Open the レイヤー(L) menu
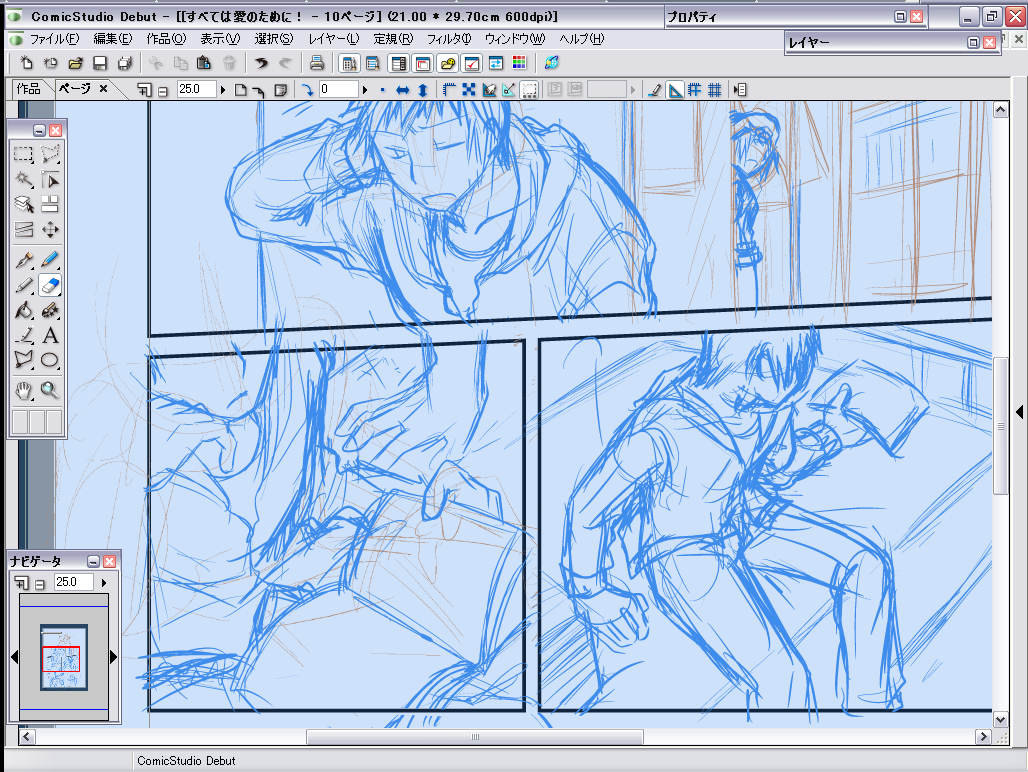The width and height of the screenshot is (1028, 772). 334,39
